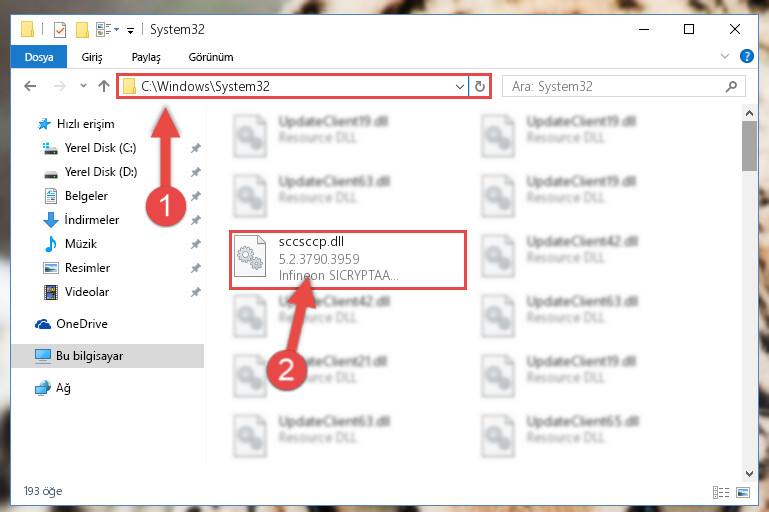Click the search magnifier icon

click(x=731, y=87)
